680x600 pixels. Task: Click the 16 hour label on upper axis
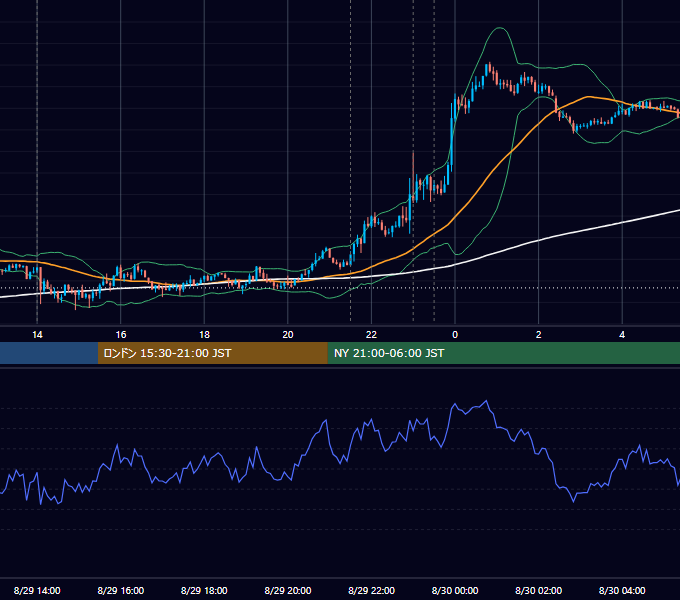coord(121,335)
